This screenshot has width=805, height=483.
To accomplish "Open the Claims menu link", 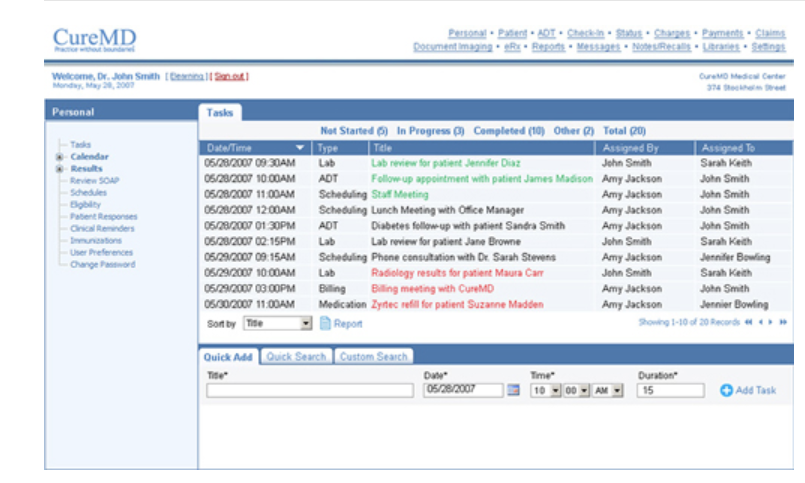I will (x=770, y=33).
